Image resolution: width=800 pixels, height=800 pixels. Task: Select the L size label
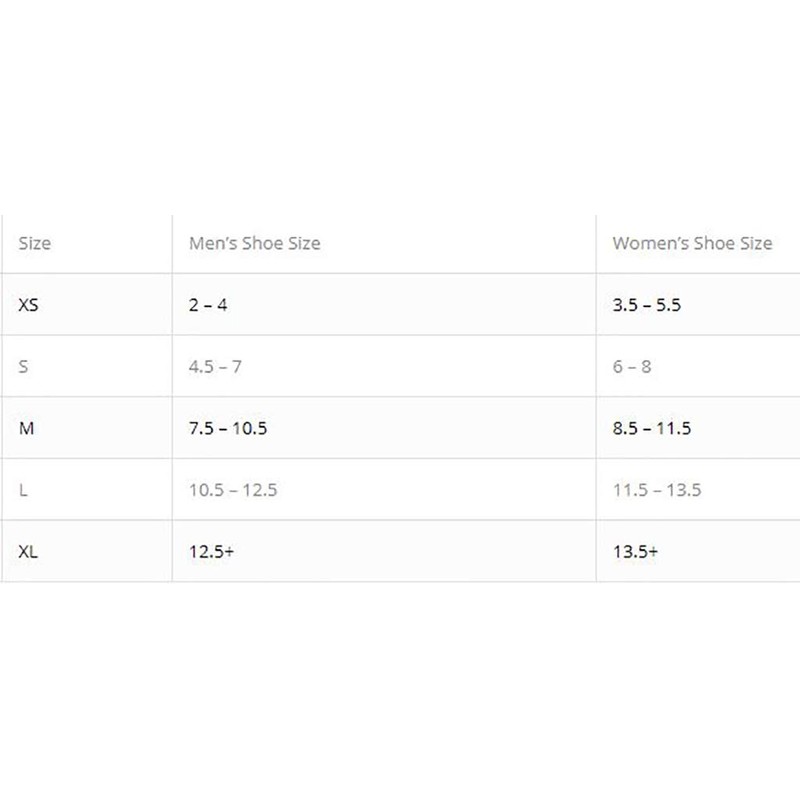23,490
